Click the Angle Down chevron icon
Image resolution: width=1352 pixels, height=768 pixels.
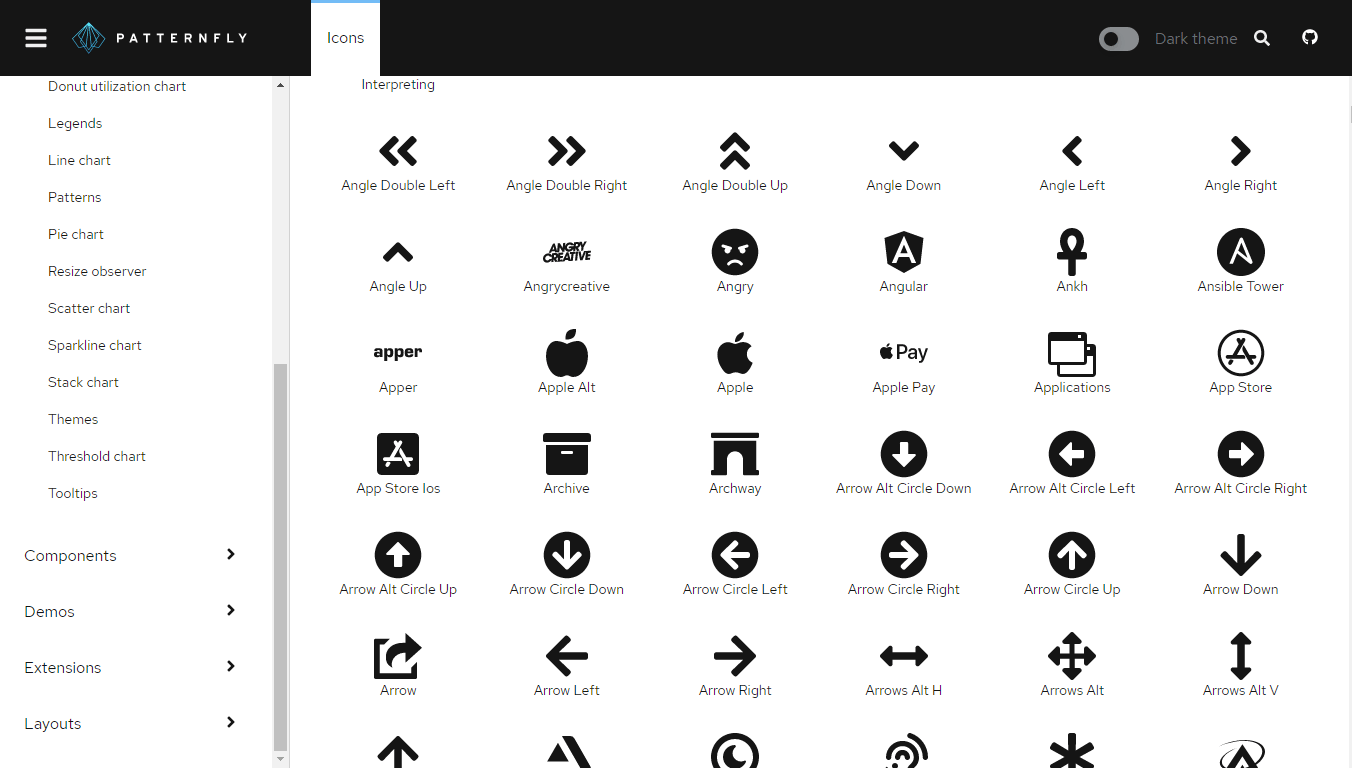coord(904,151)
